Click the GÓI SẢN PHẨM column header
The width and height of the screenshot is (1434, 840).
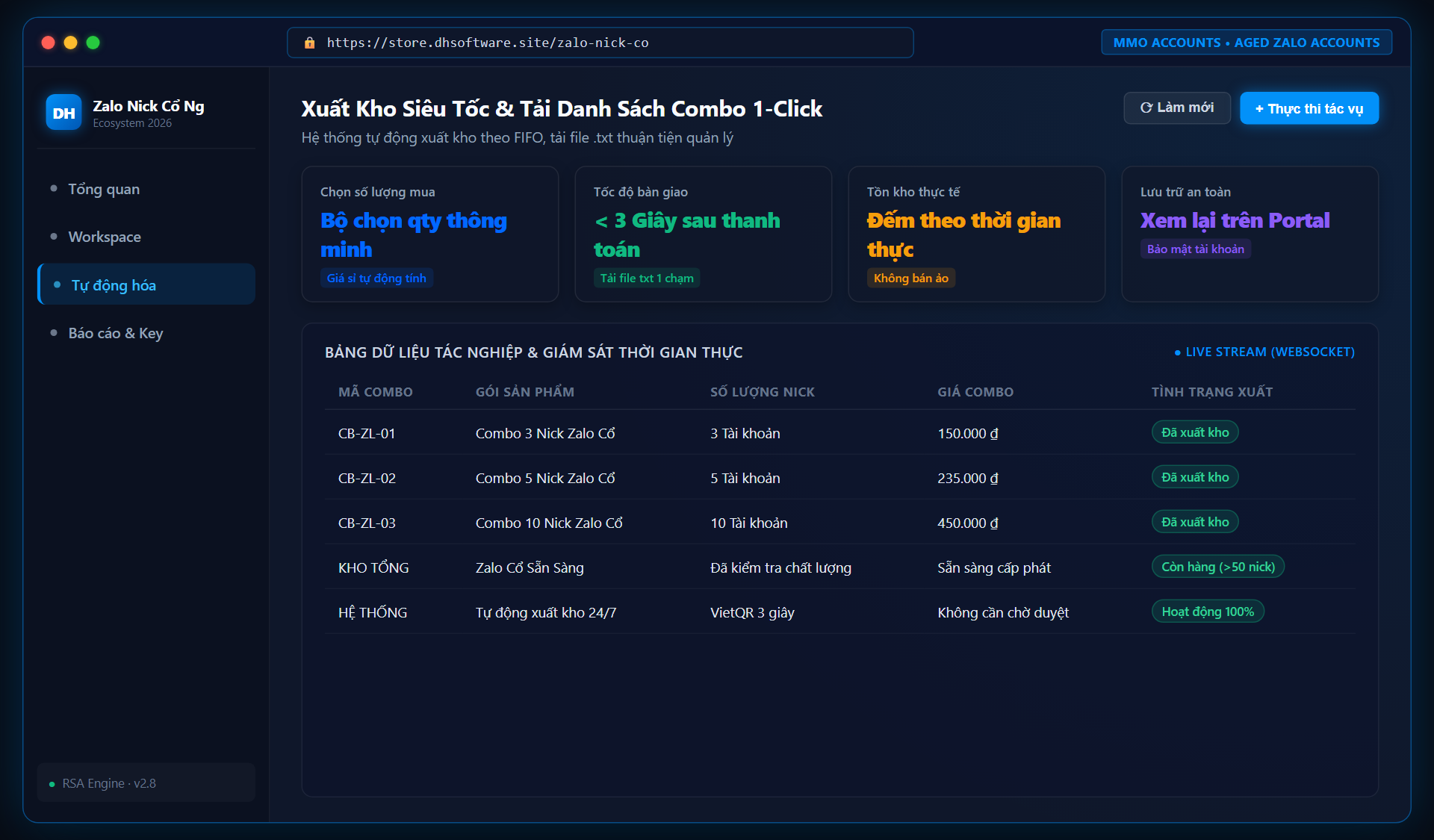[525, 392]
